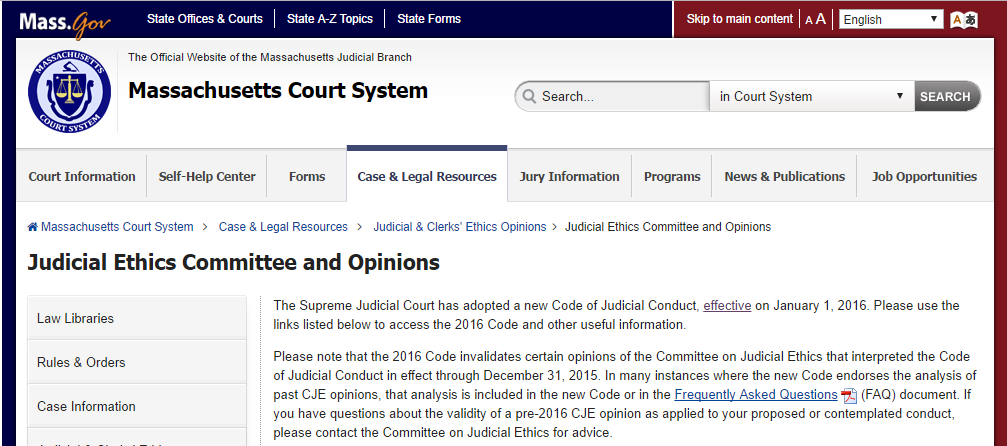This screenshot has height=446, width=1007.
Task: Click the magnifier icon in search box
Action: tap(529, 96)
